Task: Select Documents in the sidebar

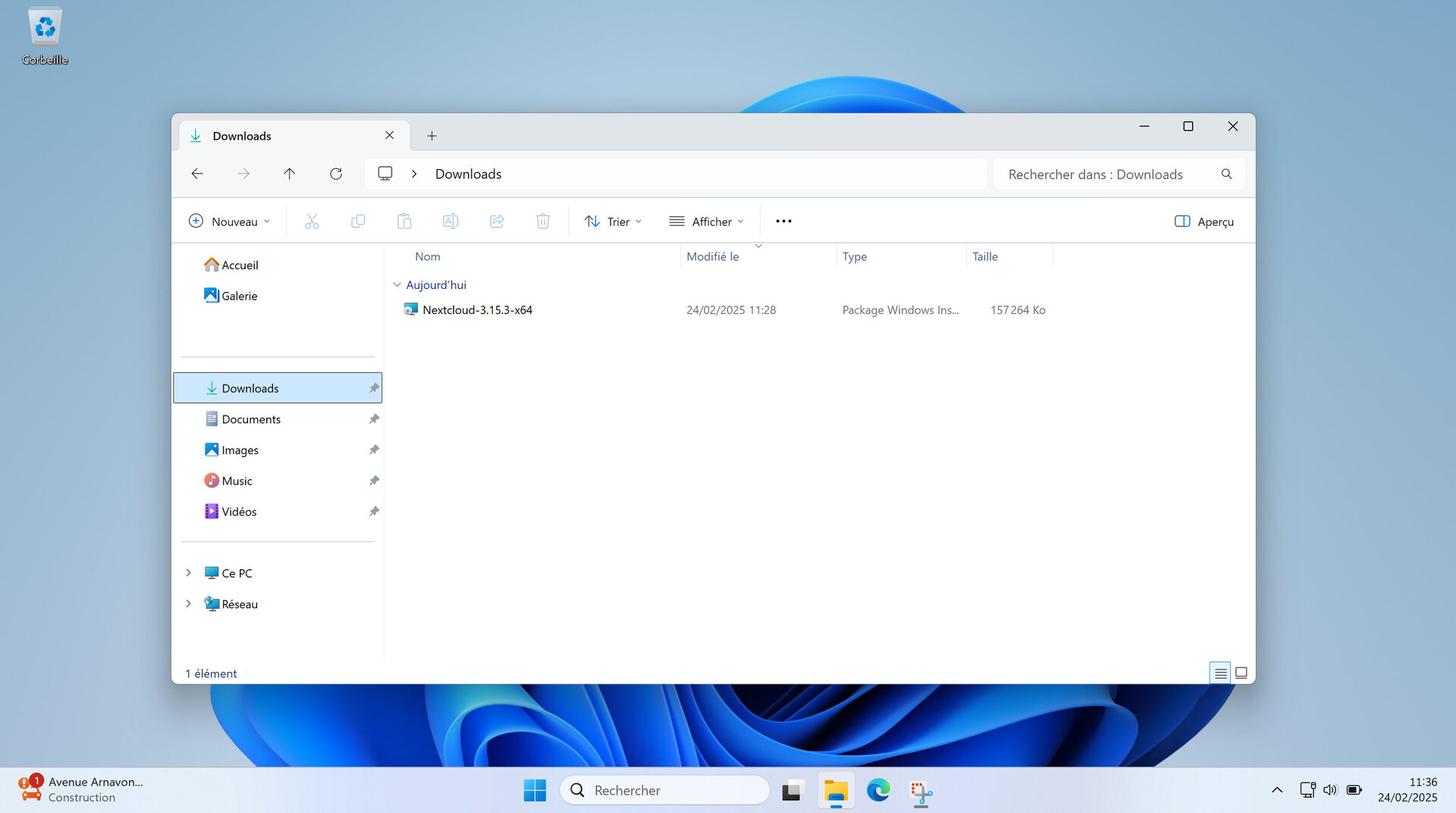Action: click(x=251, y=419)
